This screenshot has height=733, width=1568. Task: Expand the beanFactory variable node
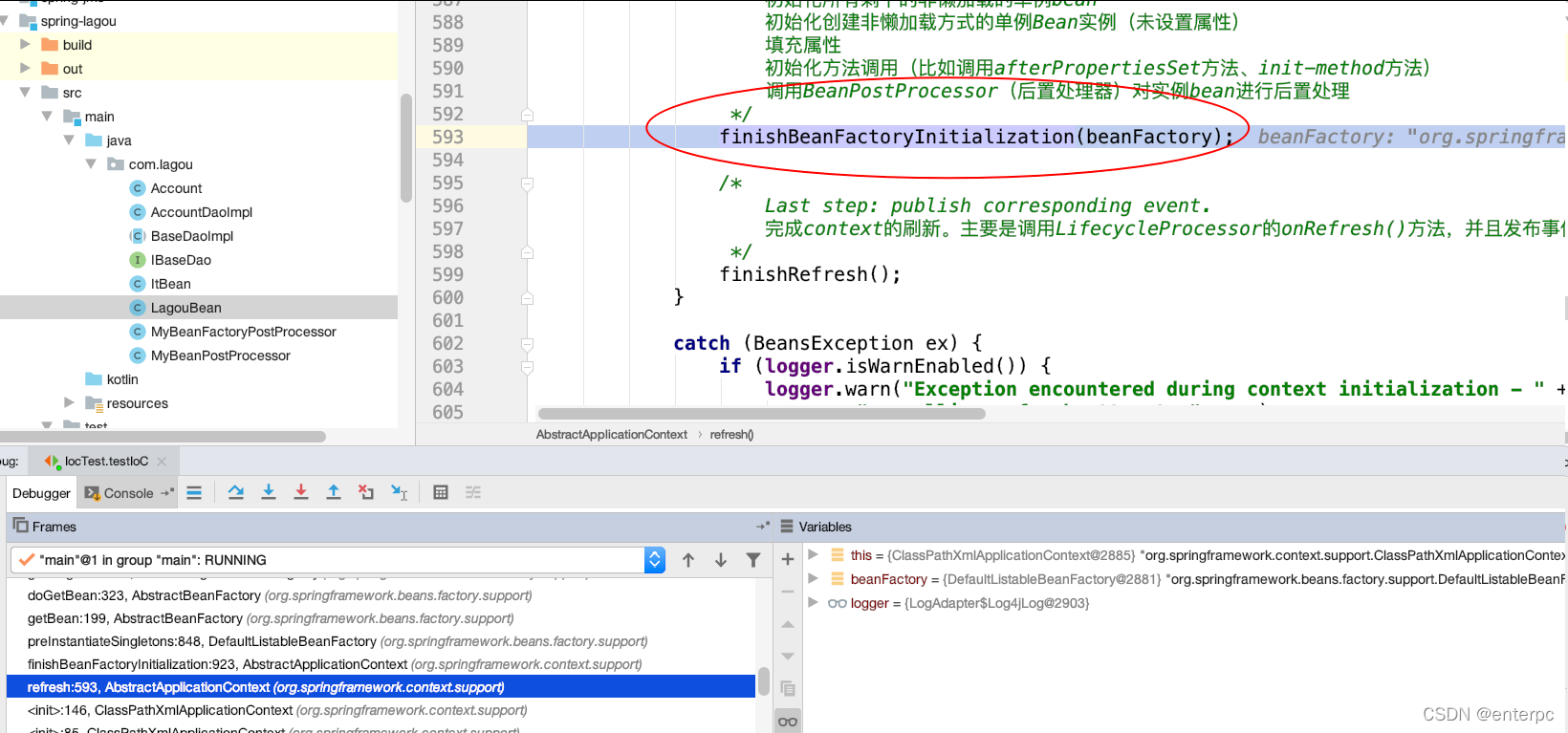(x=813, y=578)
